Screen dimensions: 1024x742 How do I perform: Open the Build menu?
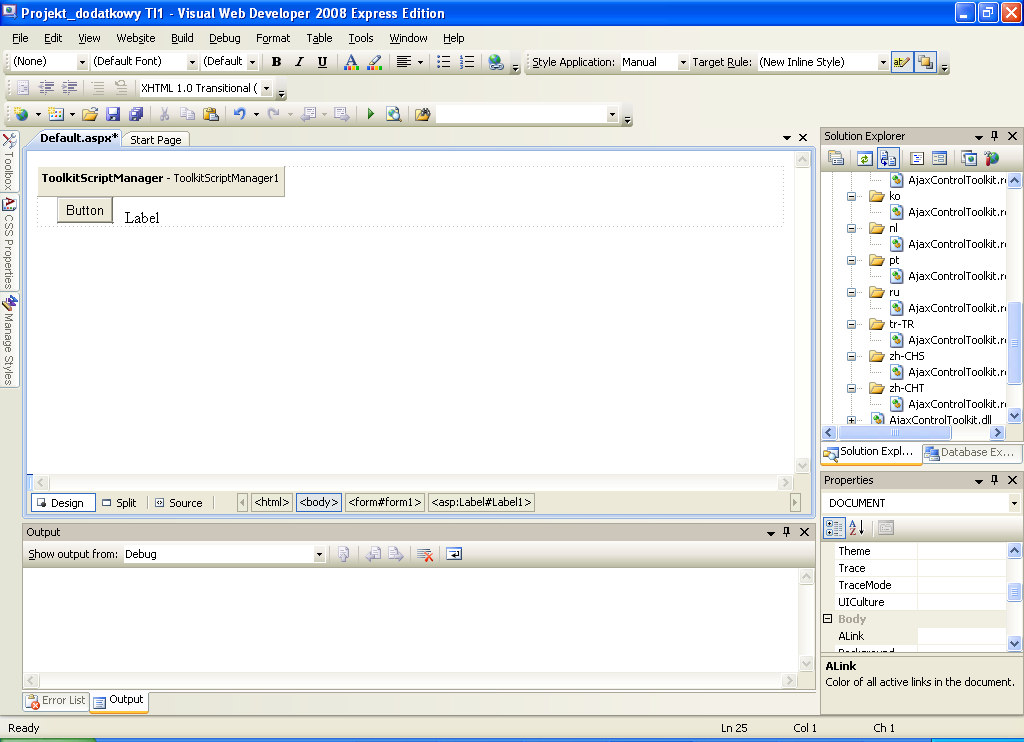tap(182, 38)
